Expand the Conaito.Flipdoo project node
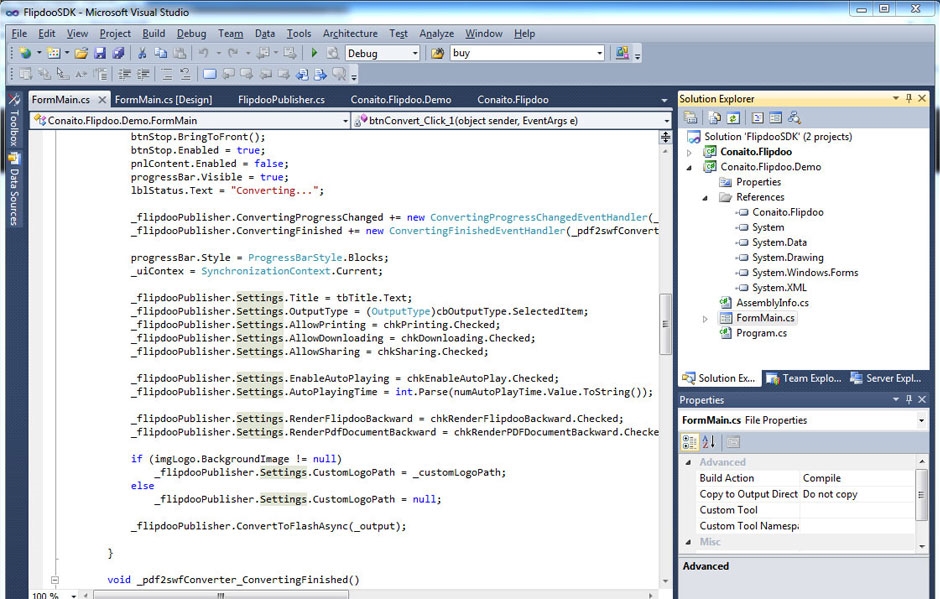 (x=689, y=152)
